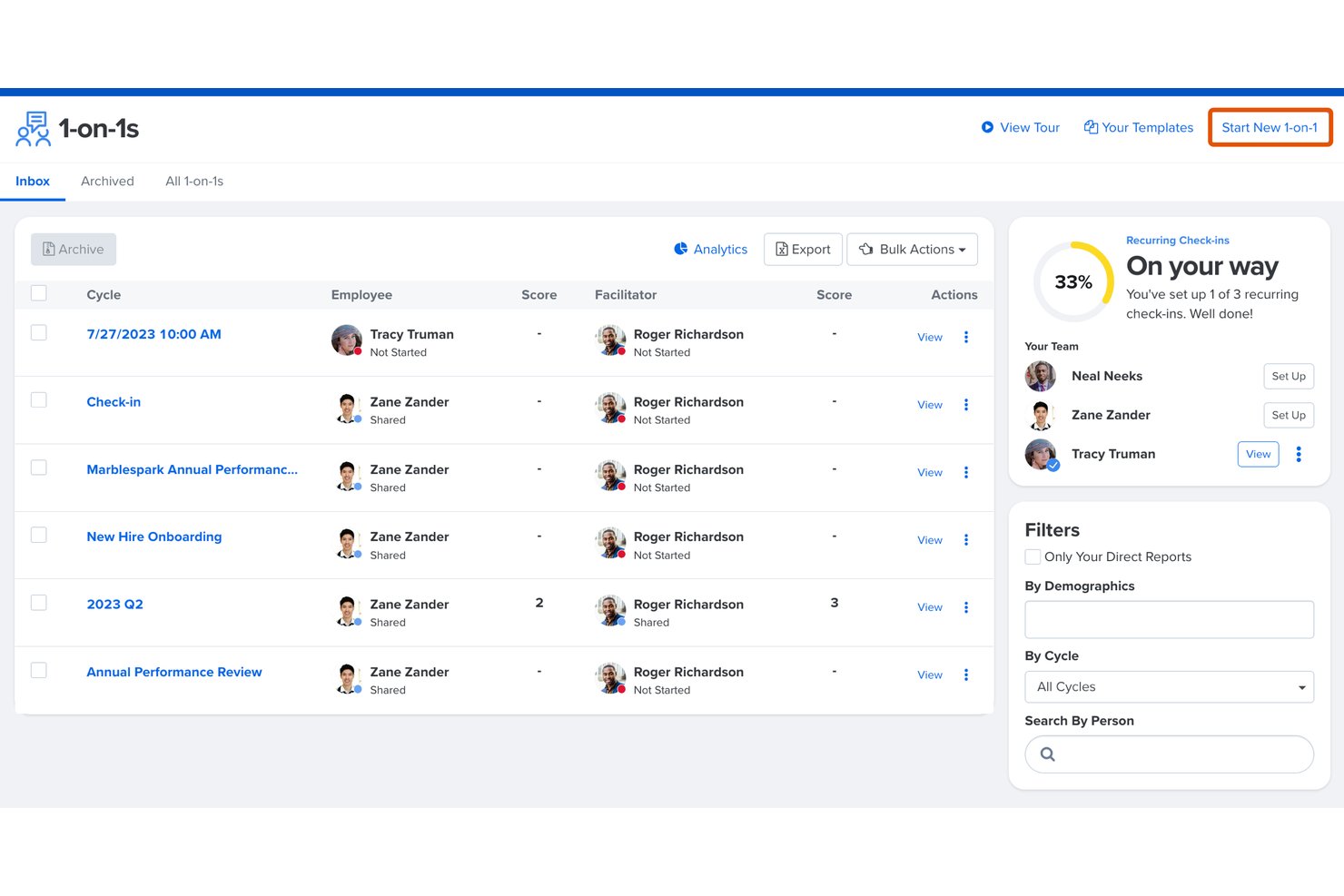Check the 7/27/2023 10:00 AM row checkbox
1344x896 pixels.
pyautogui.click(x=39, y=332)
